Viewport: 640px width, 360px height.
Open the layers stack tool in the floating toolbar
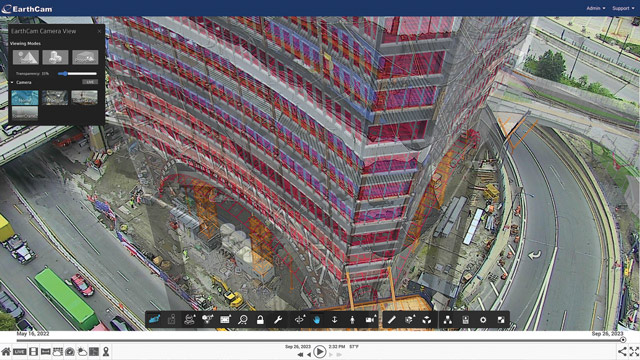189,320
